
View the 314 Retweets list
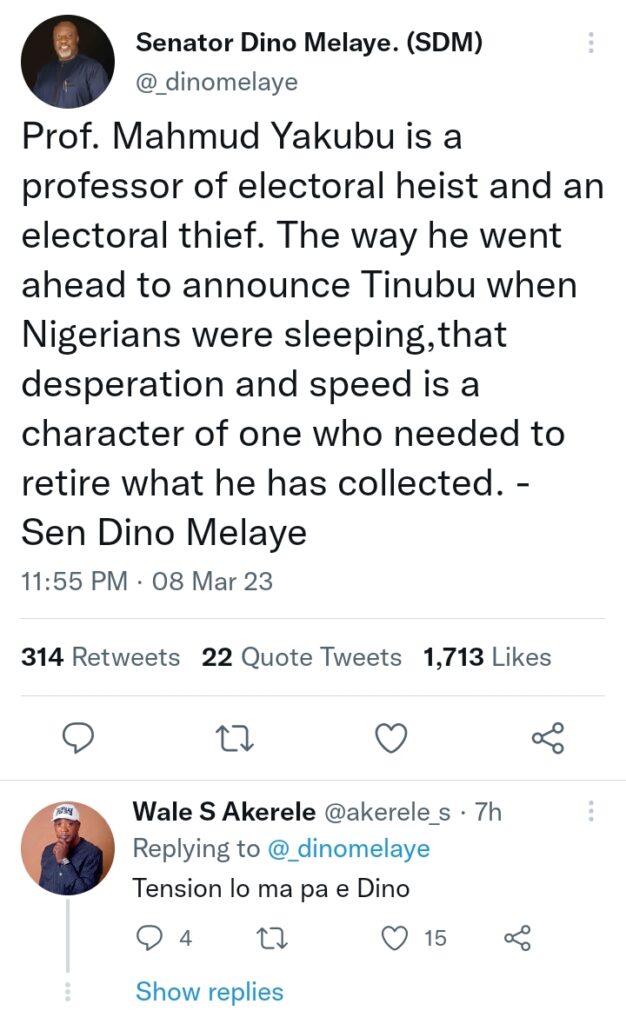pos(100,657)
